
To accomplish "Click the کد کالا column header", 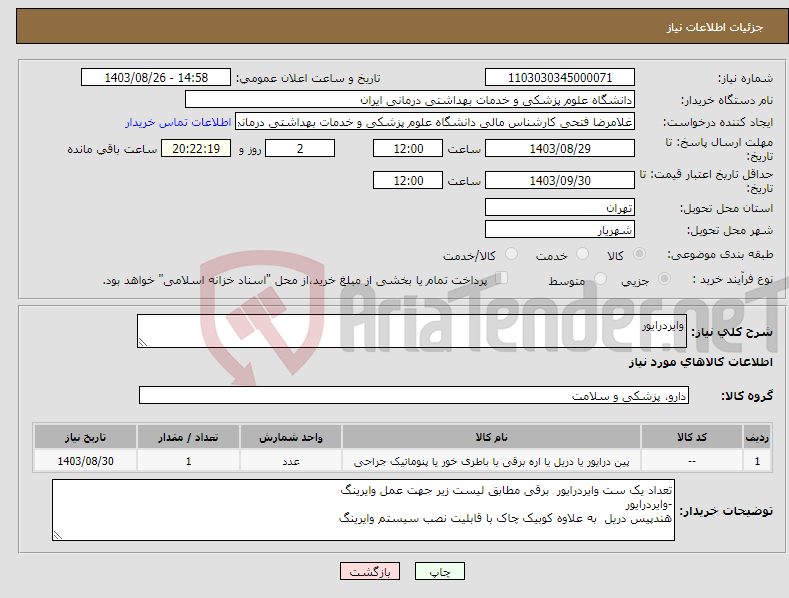I will pos(692,437).
